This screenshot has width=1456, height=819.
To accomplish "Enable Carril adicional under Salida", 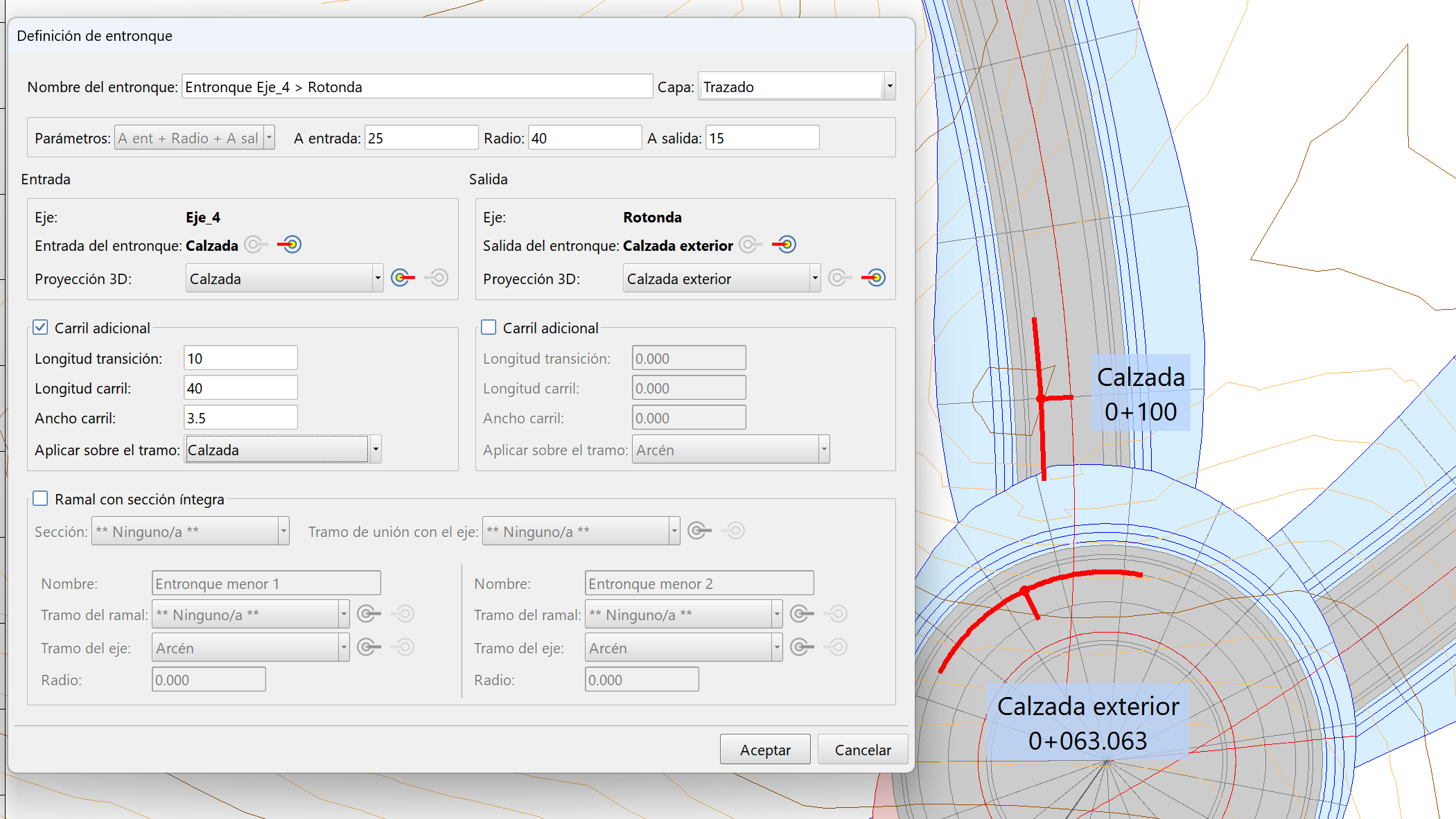I will point(489,327).
